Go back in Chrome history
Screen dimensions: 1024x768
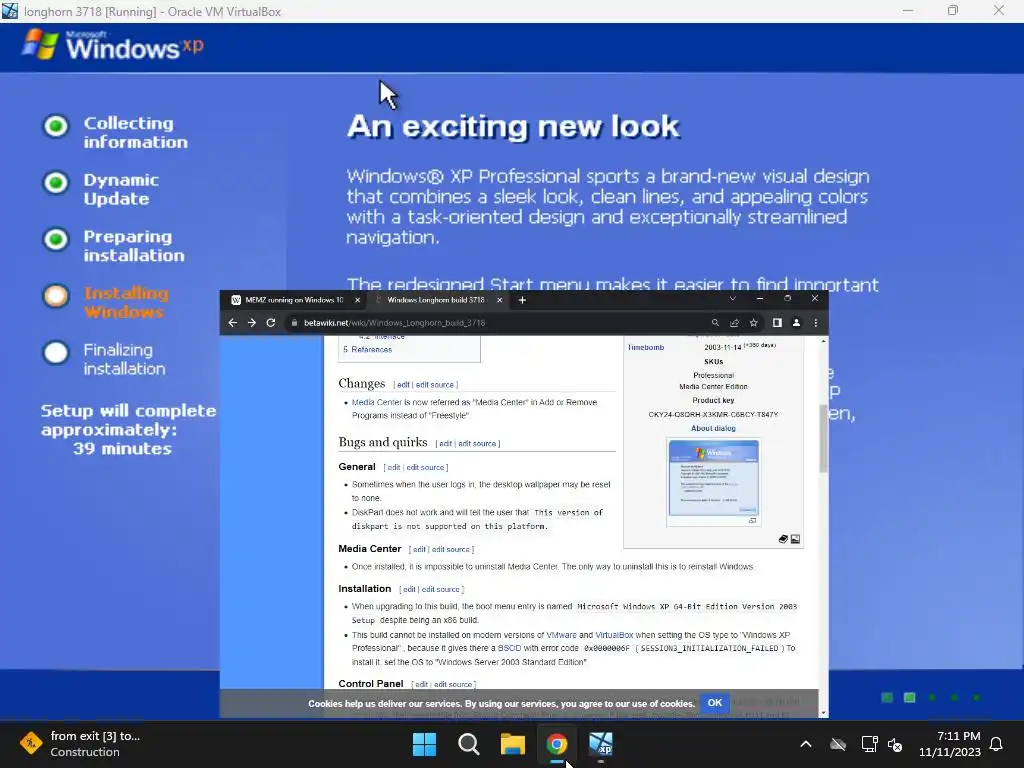tap(232, 323)
